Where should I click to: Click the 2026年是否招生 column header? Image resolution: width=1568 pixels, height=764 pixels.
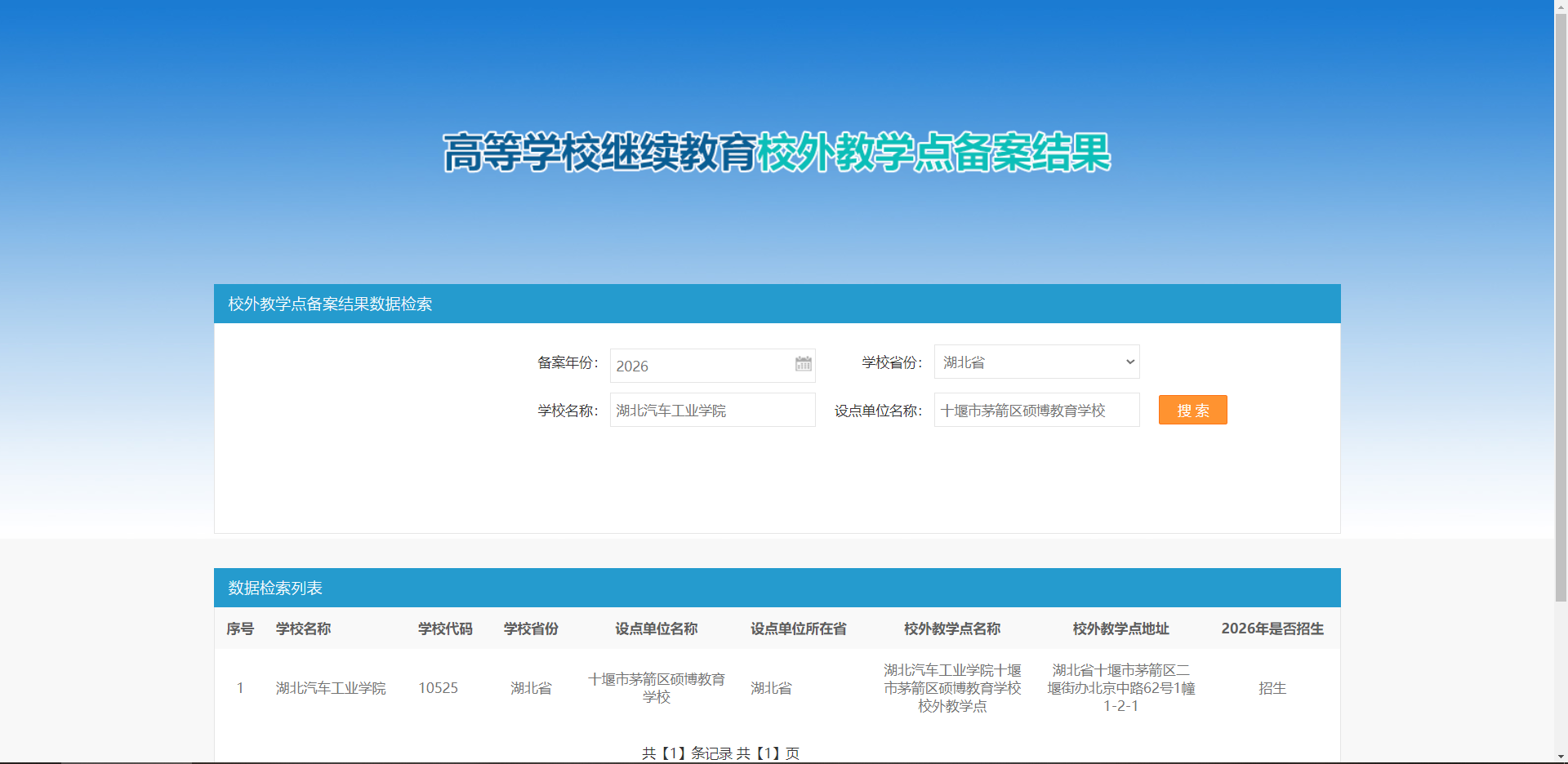coord(1272,629)
